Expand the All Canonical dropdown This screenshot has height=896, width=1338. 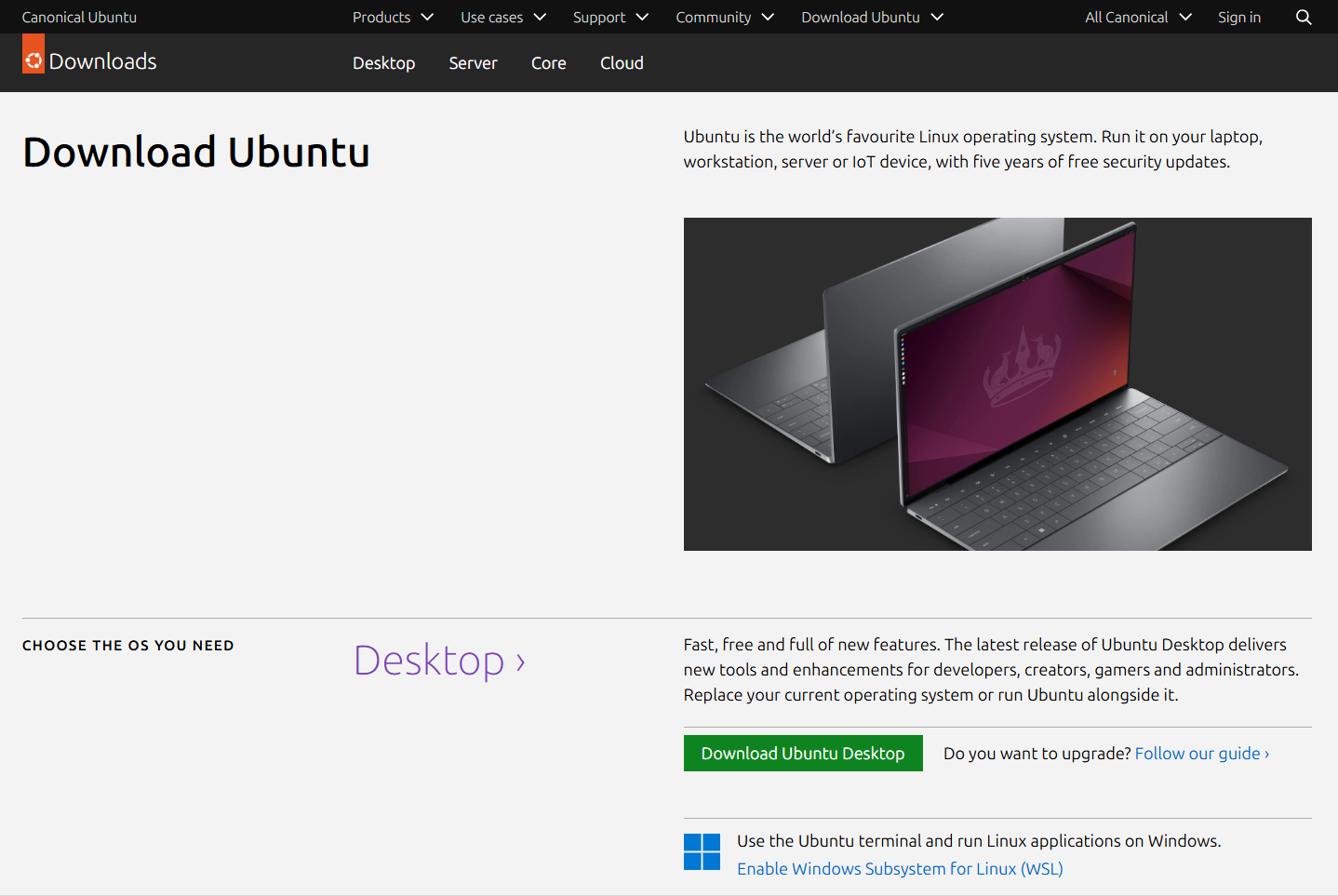tap(1138, 17)
